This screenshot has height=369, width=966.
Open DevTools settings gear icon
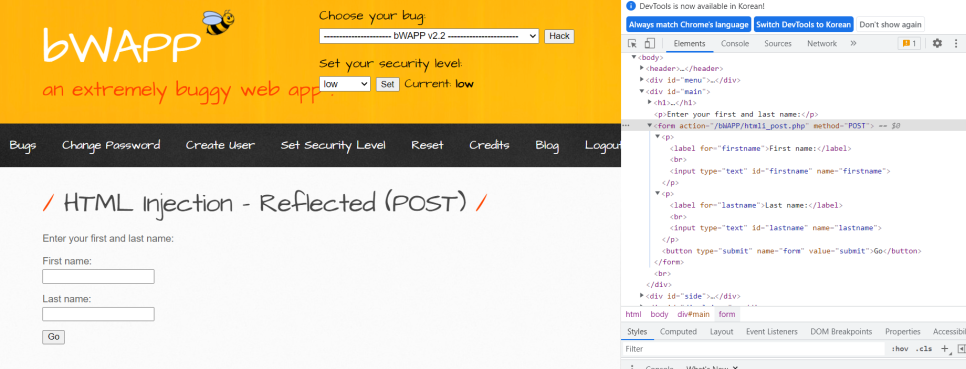937,44
